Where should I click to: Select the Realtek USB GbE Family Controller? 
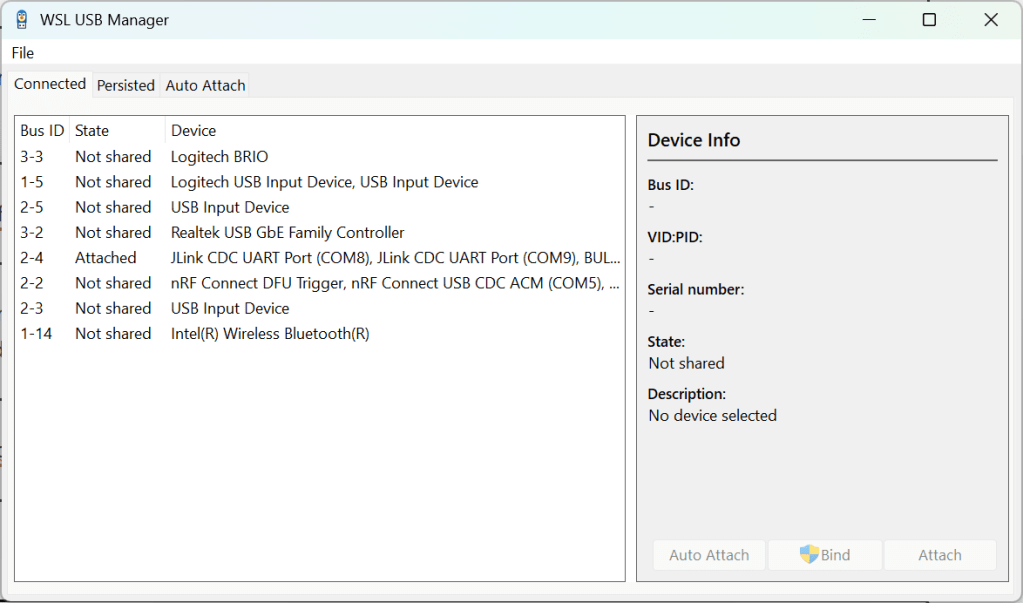(x=287, y=233)
